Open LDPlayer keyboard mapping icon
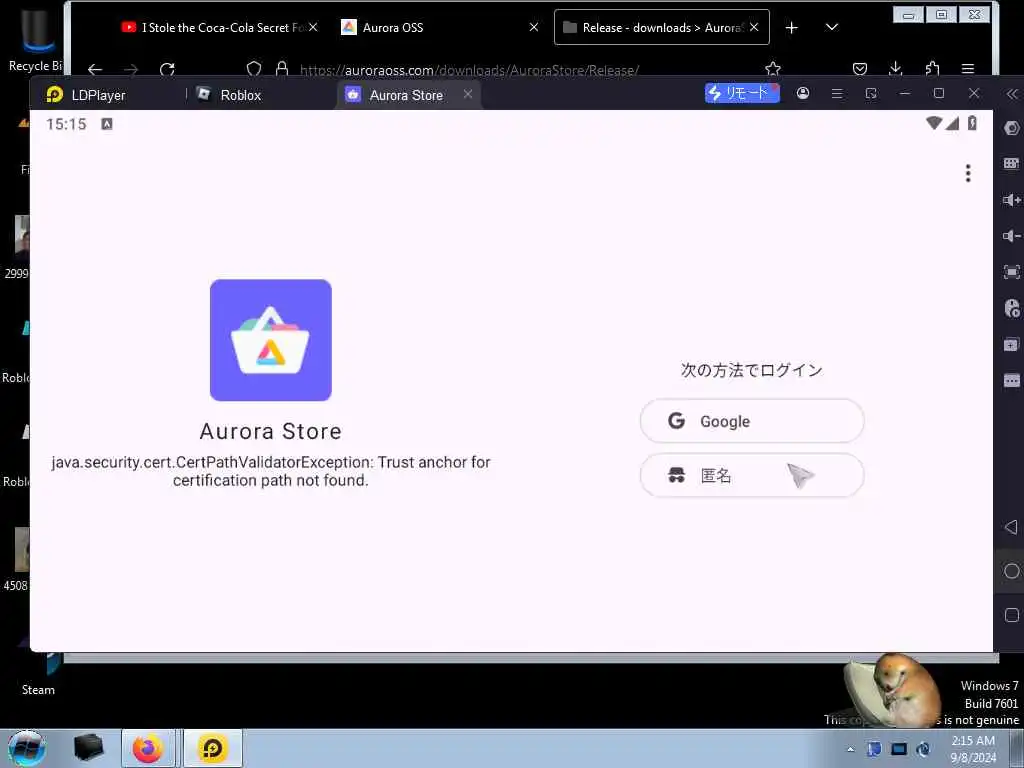1024x768 pixels. coord(1012,163)
